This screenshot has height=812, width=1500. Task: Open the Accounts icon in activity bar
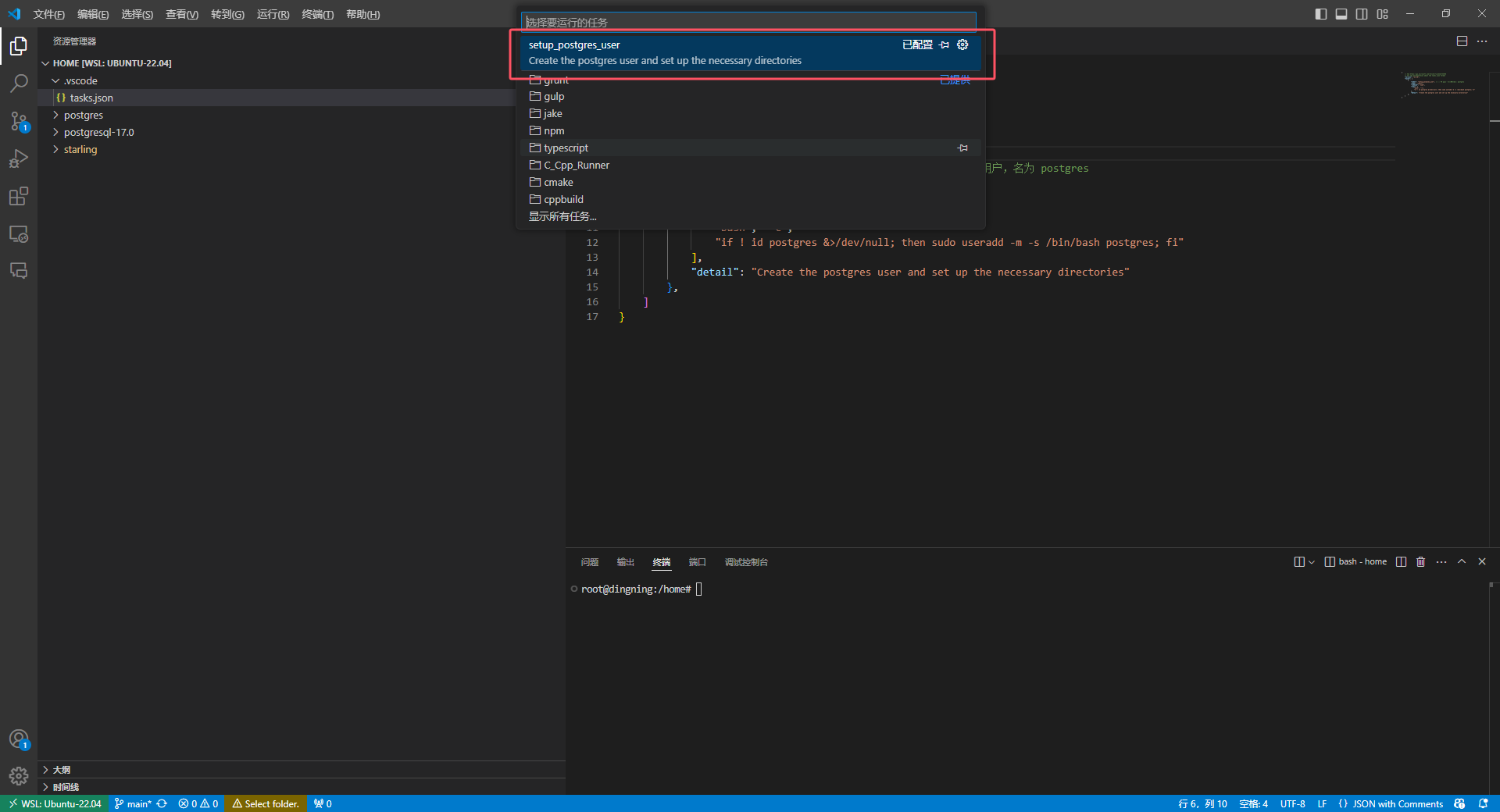[19, 739]
